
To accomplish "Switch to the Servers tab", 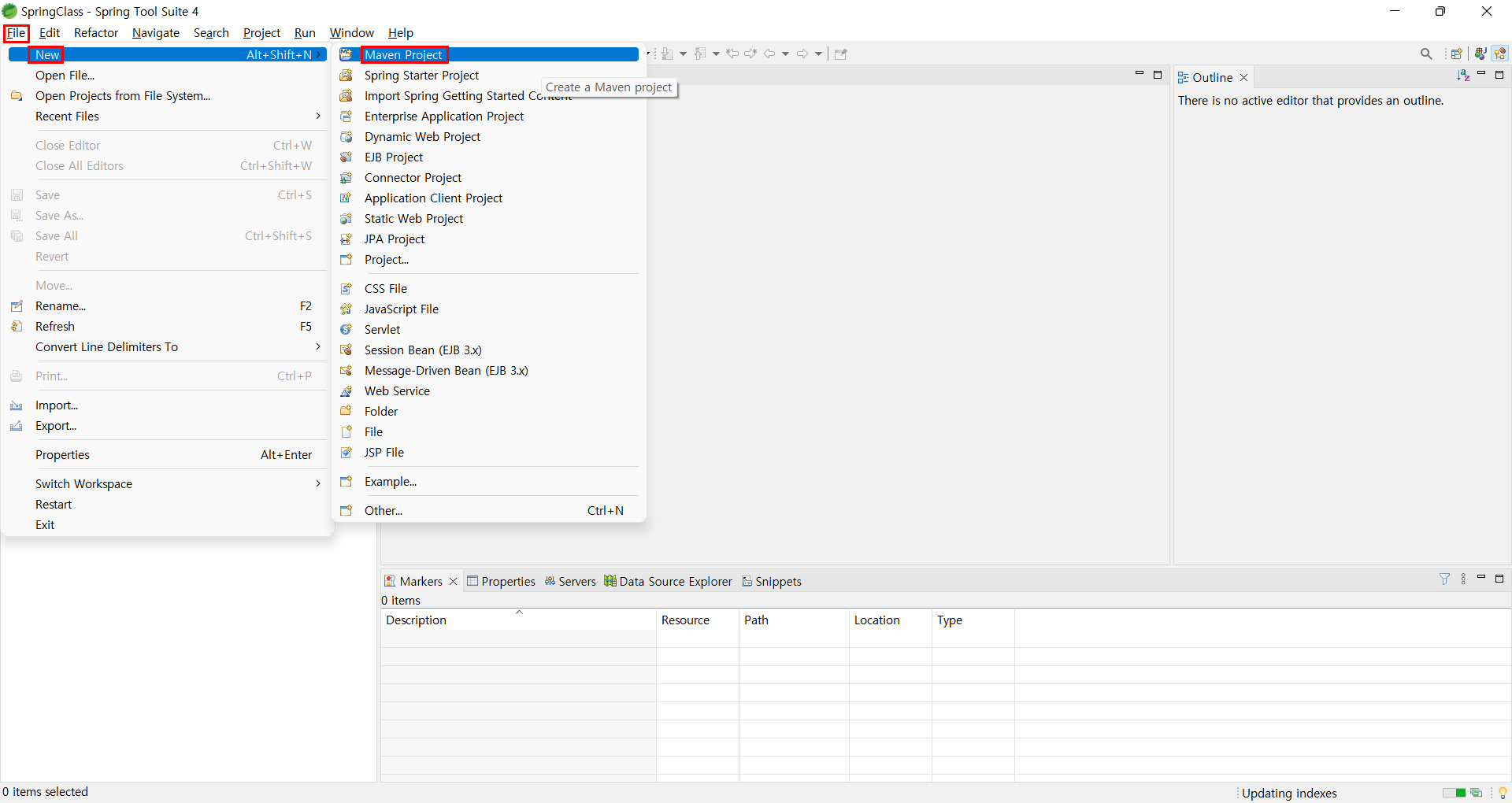I will [570, 581].
